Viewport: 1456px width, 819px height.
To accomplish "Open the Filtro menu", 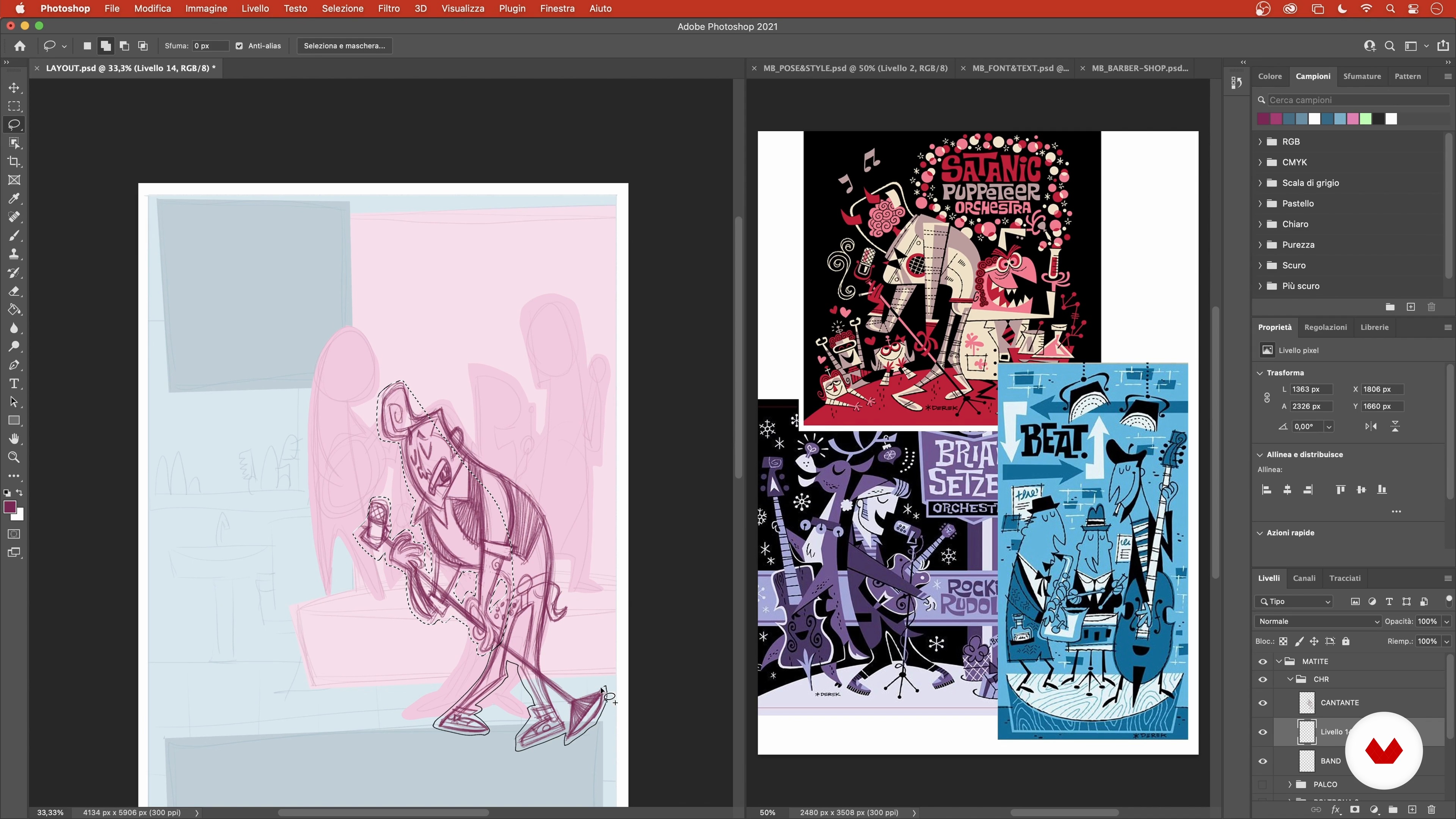I will [x=389, y=8].
